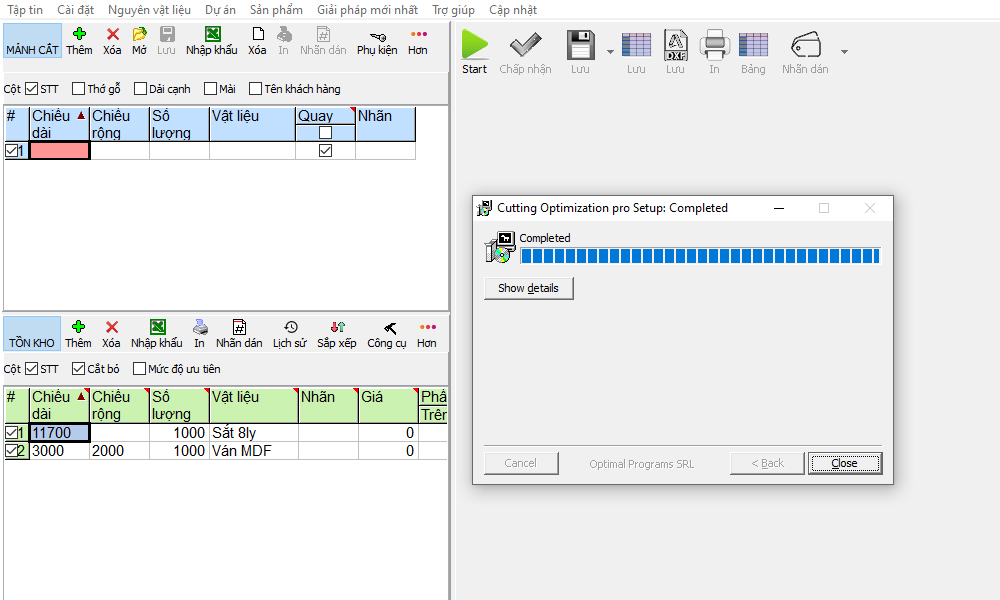The height and width of the screenshot is (600, 1000).
Task: Click the green Start optimization icon
Action: click(475, 45)
